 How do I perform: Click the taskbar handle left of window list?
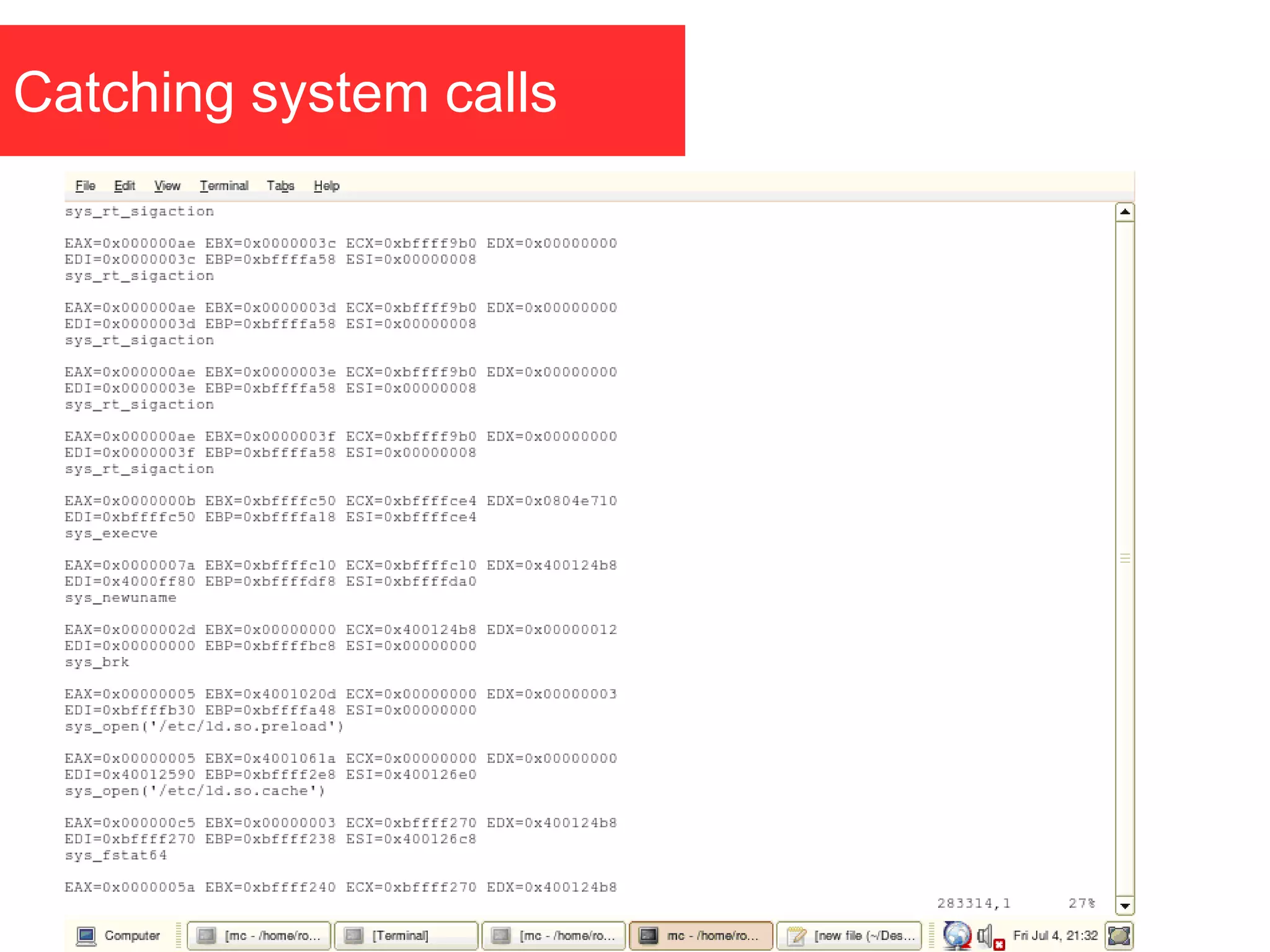coord(178,935)
